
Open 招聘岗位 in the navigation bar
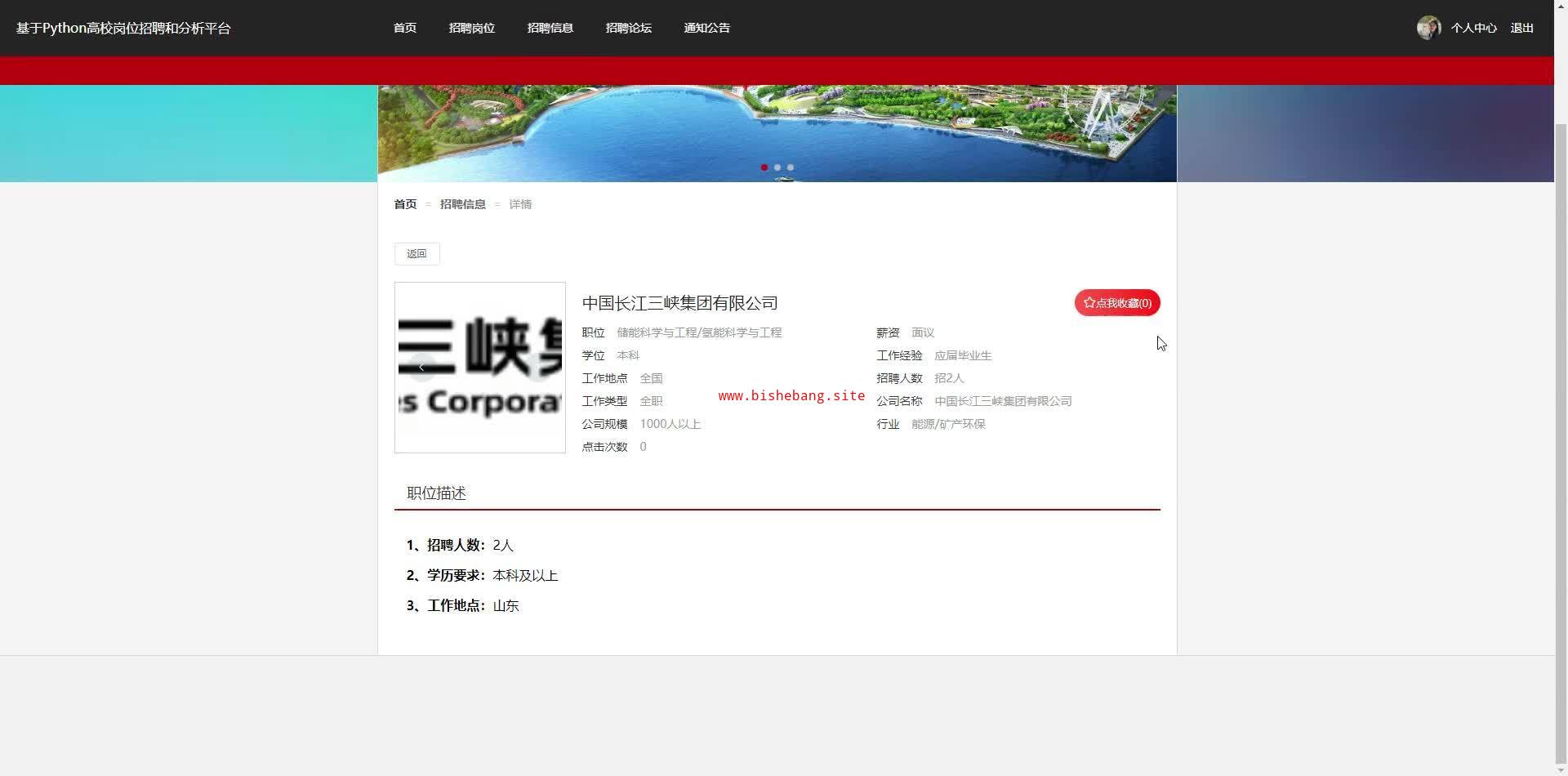pos(472,28)
